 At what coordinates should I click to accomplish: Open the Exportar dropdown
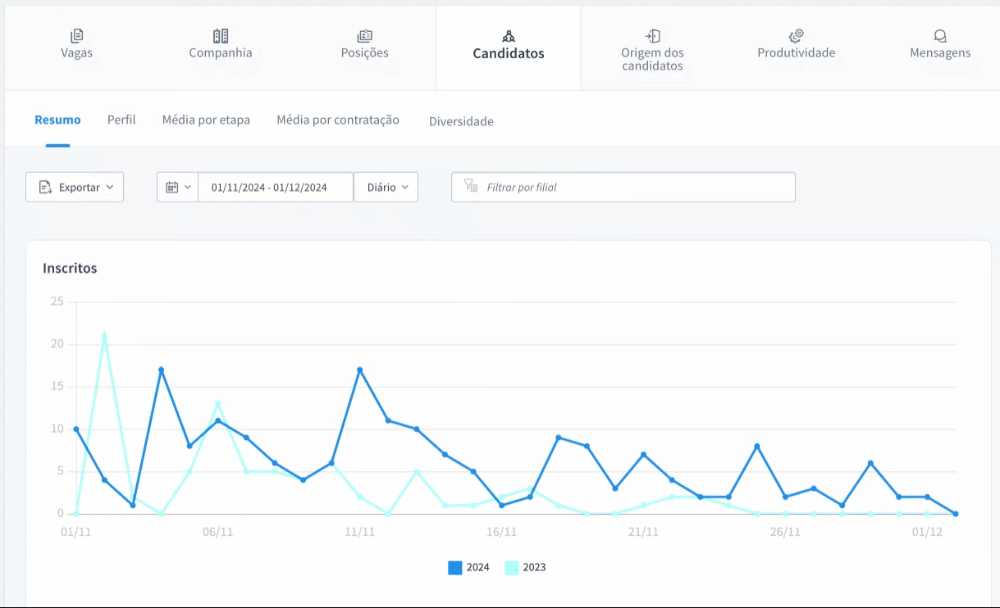pyautogui.click(x=75, y=187)
